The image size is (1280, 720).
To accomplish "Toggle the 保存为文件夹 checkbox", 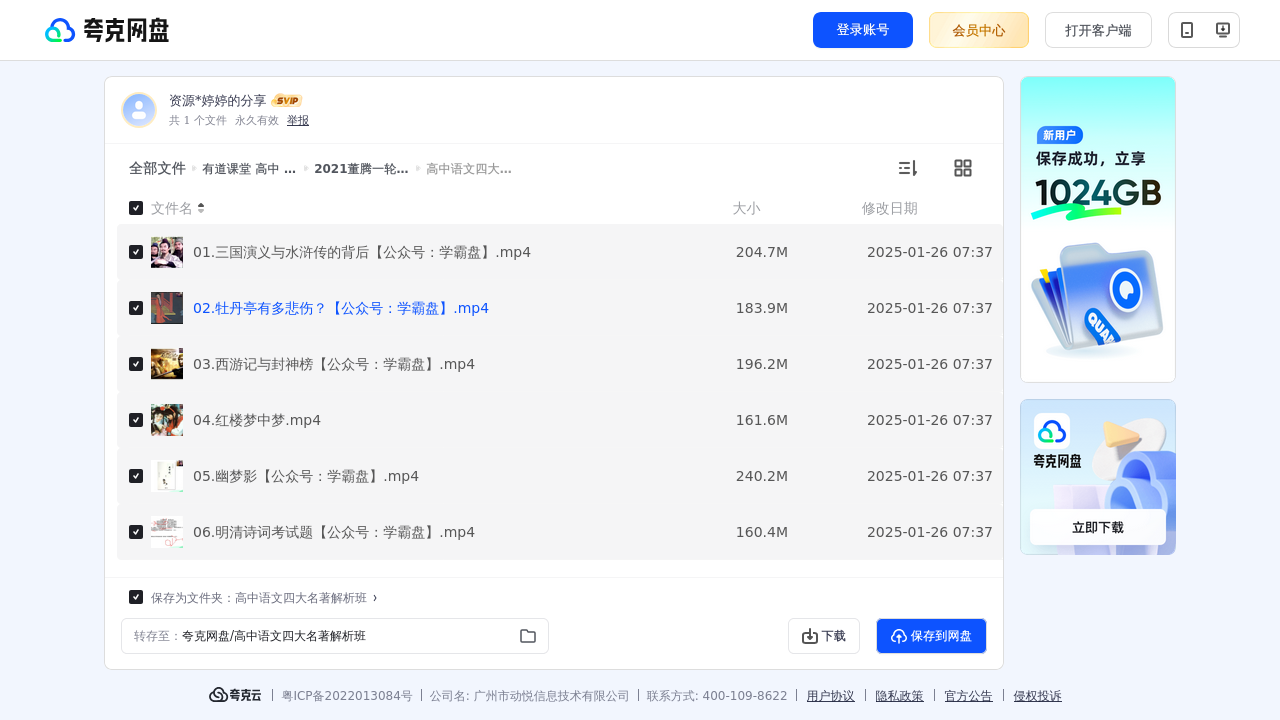I will (136, 597).
